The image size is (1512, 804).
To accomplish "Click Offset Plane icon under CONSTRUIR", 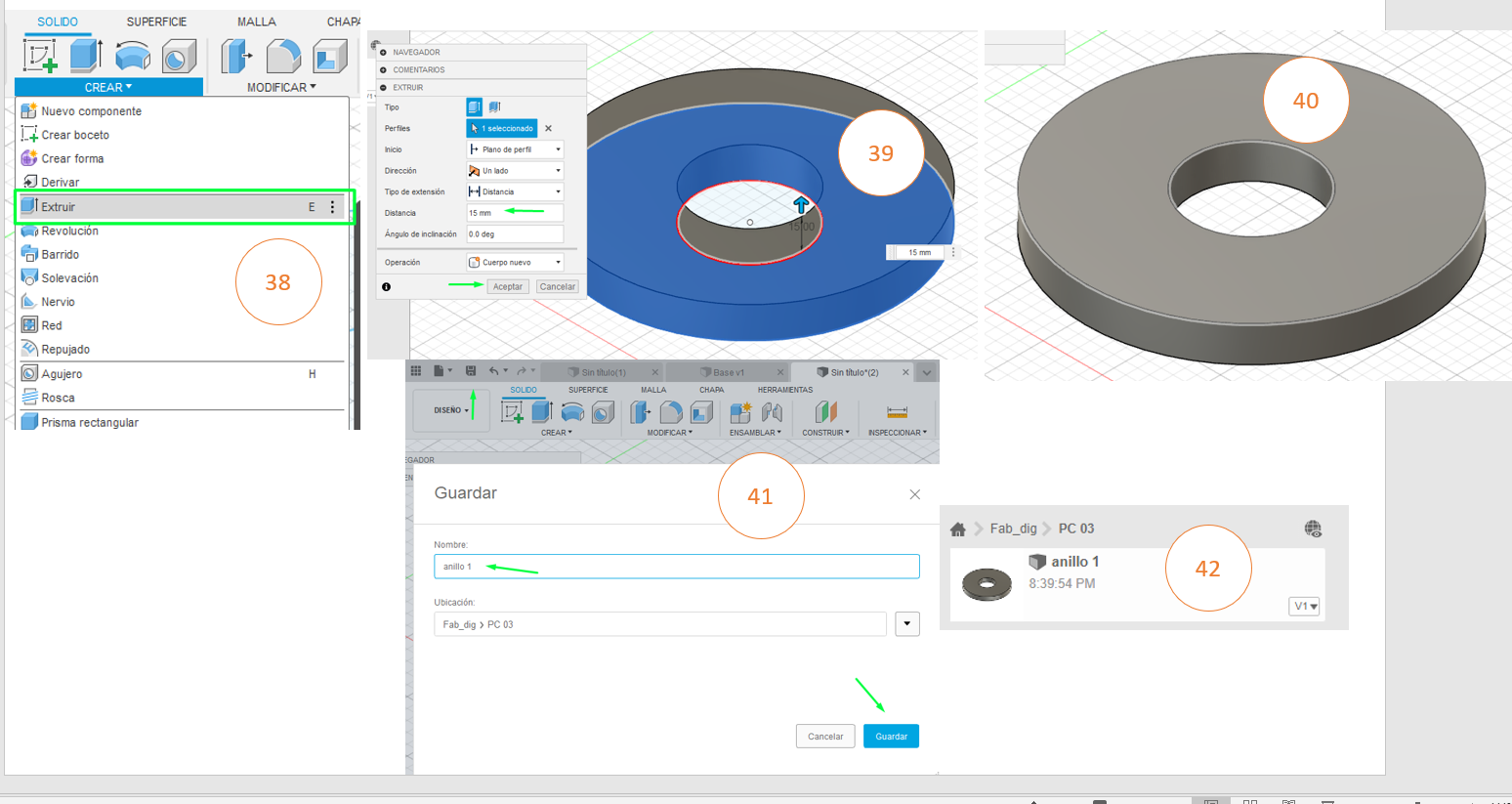I will coord(826,412).
